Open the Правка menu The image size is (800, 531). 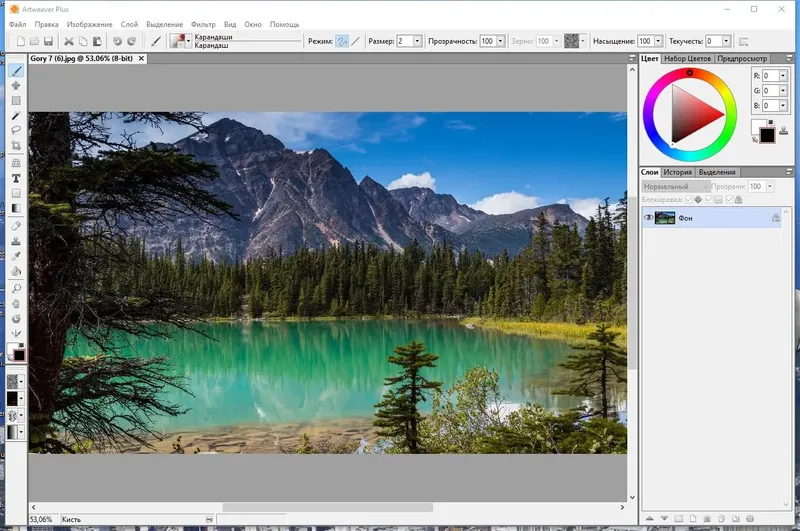coord(46,24)
